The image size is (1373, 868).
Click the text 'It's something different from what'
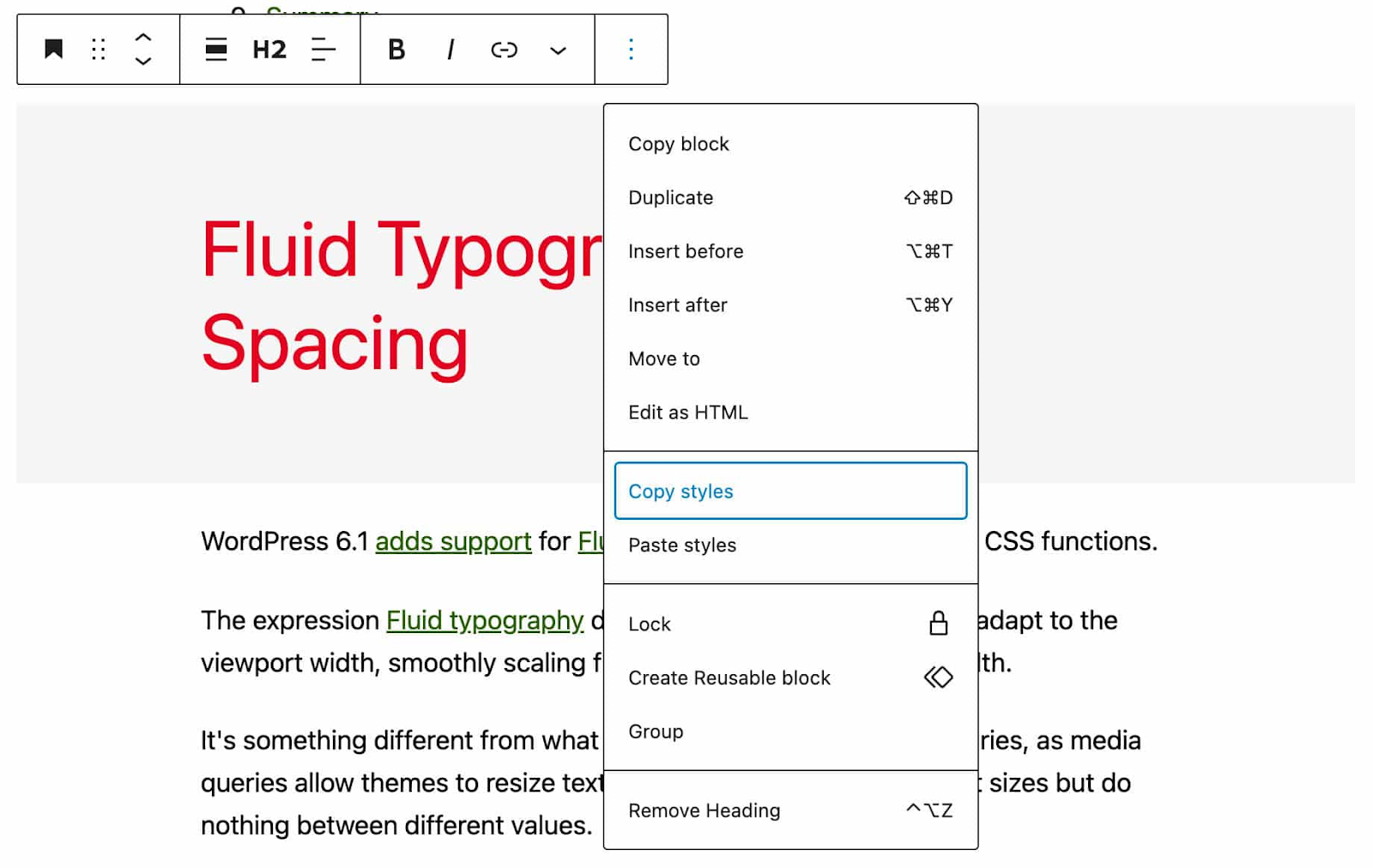click(399, 740)
